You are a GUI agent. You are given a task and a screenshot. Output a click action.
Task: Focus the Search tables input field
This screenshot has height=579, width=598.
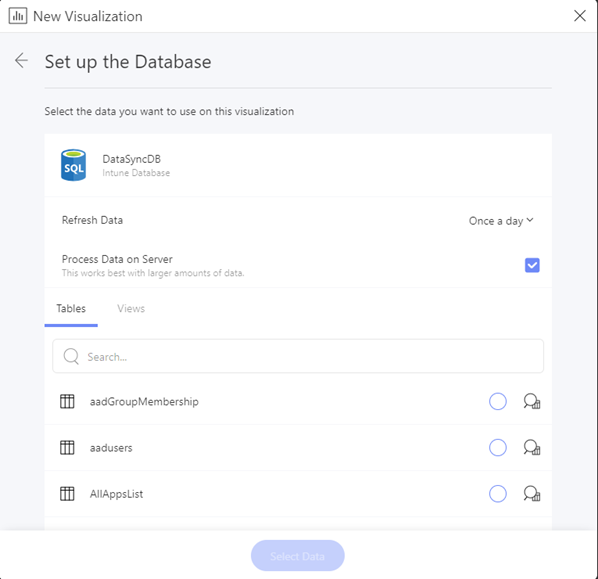point(298,356)
